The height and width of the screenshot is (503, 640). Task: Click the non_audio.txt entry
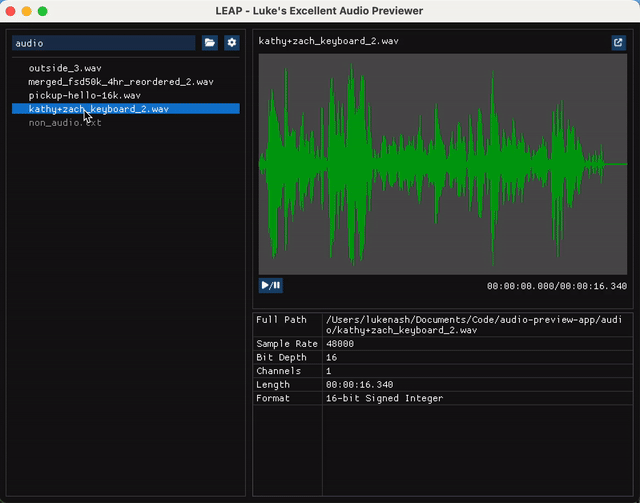click(126, 122)
